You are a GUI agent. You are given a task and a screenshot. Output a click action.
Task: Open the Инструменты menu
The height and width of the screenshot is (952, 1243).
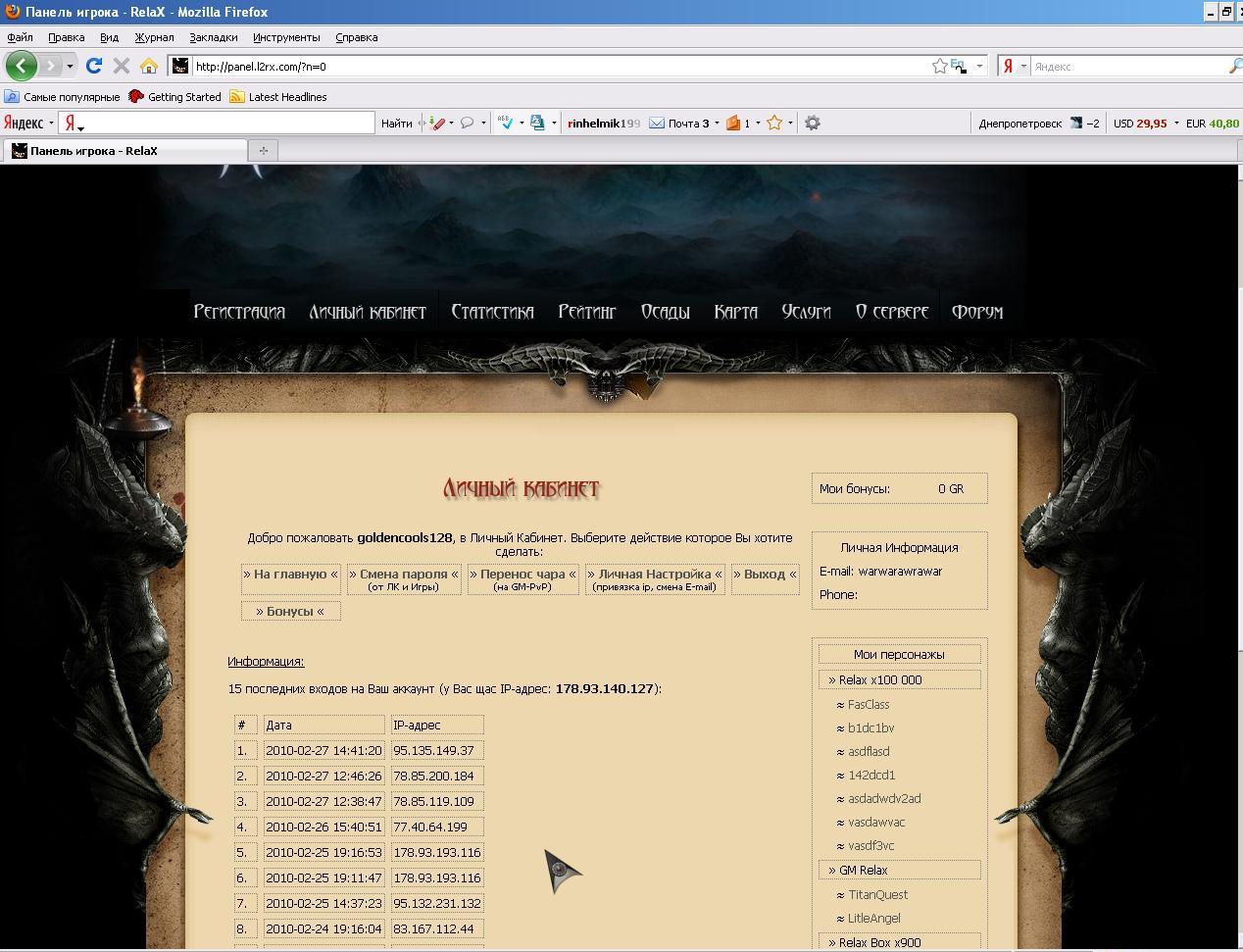click(x=286, y=37)
